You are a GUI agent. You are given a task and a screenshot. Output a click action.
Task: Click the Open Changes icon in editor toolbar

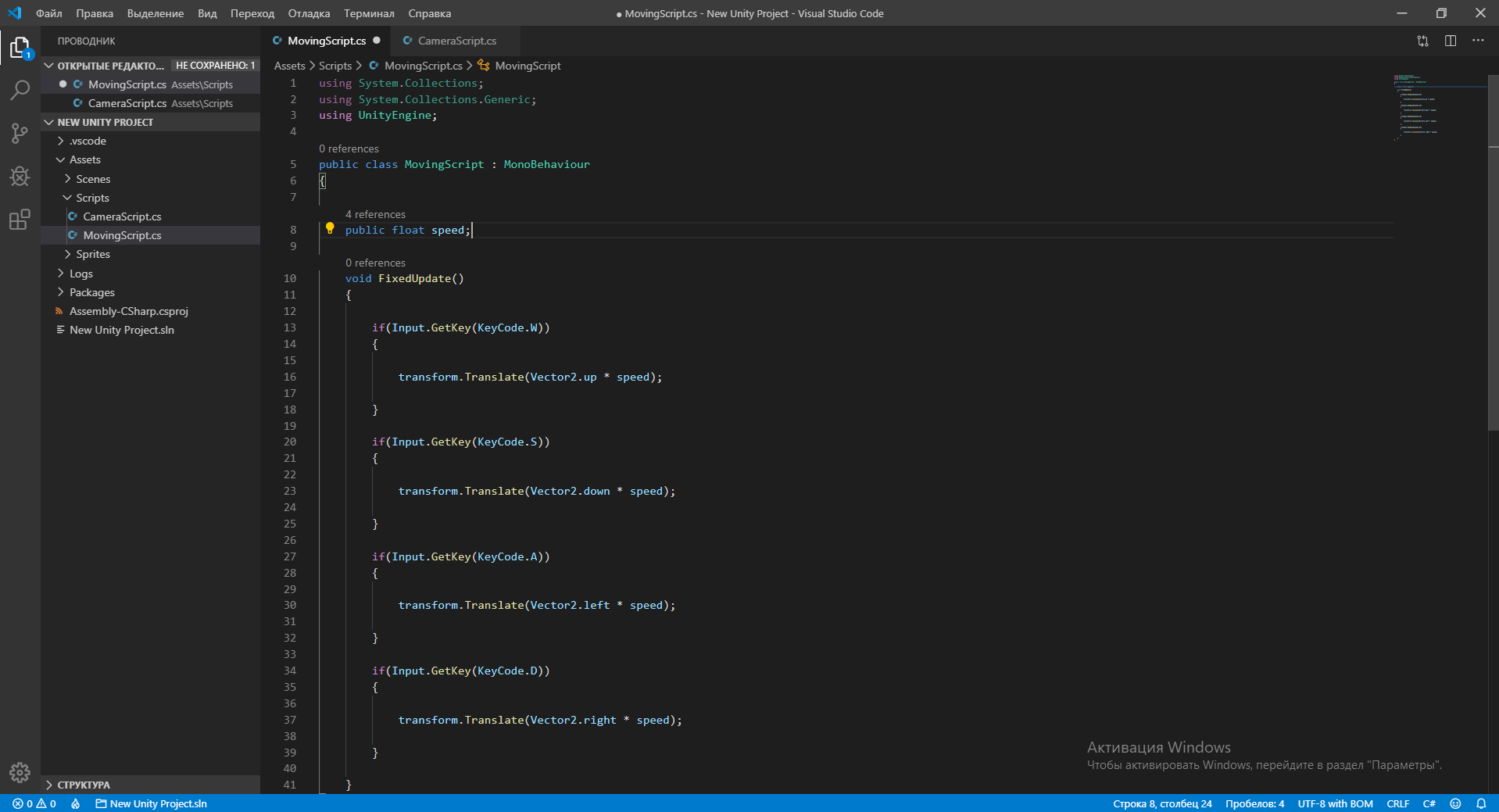(1423, 41)
